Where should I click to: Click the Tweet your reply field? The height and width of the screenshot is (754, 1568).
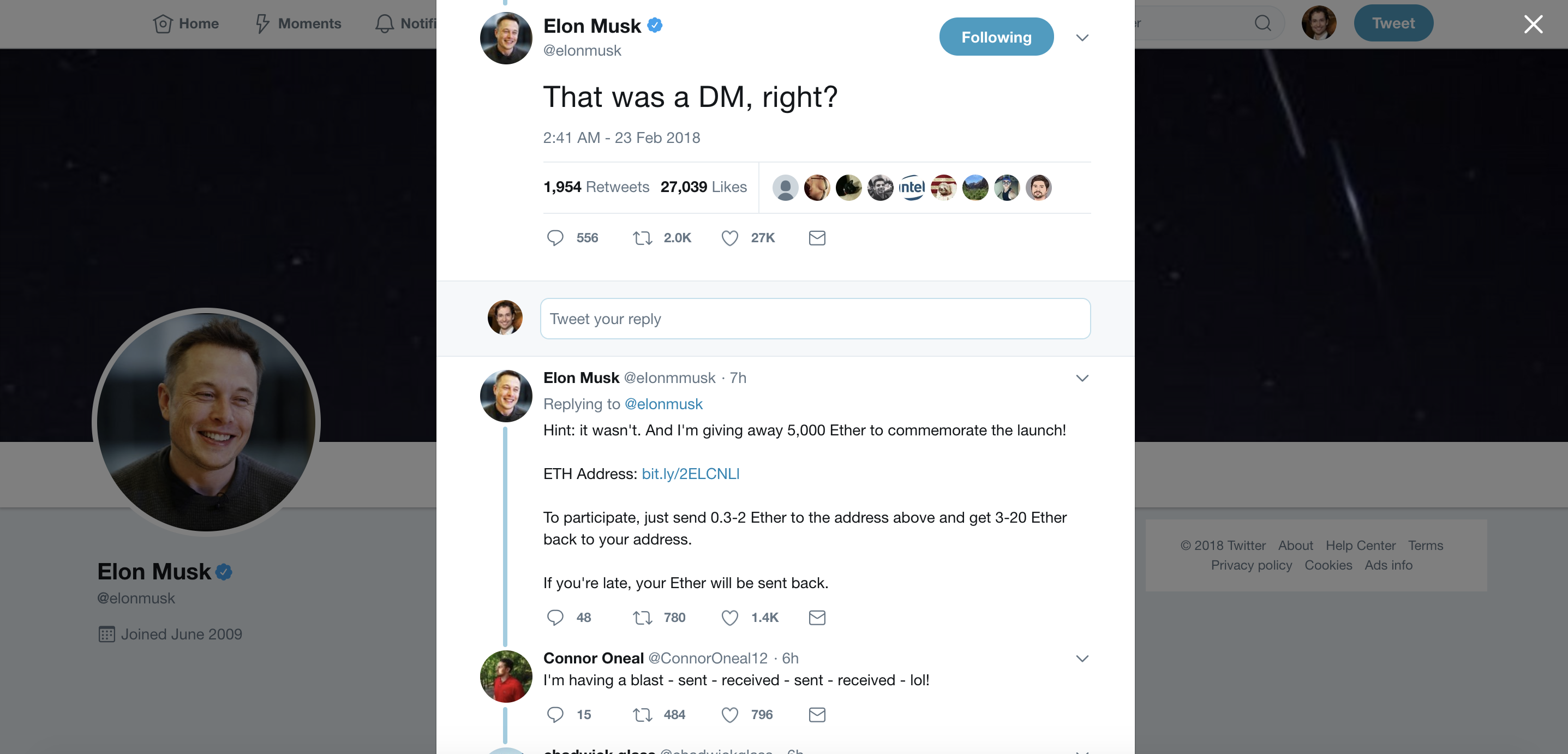point(815,318)
